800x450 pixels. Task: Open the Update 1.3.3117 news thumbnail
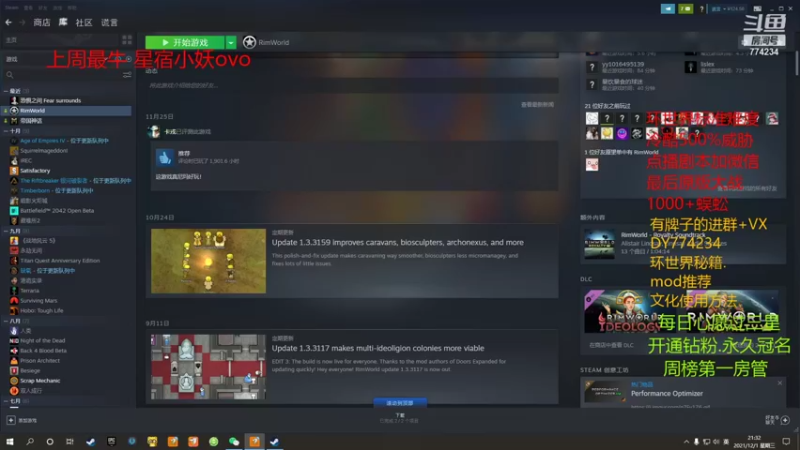[x=208, y=367]
